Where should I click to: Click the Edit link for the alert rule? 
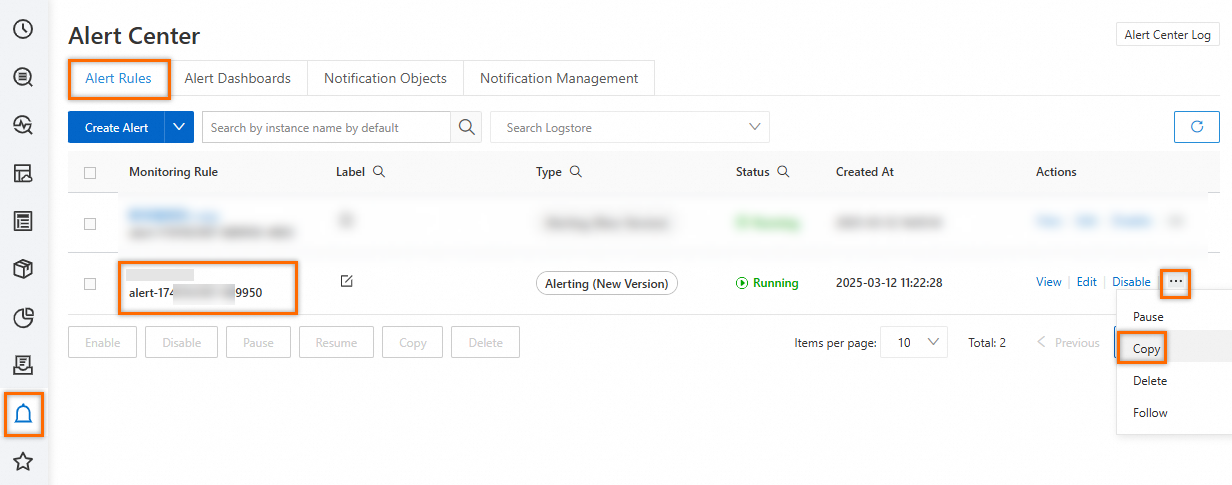1087,282
